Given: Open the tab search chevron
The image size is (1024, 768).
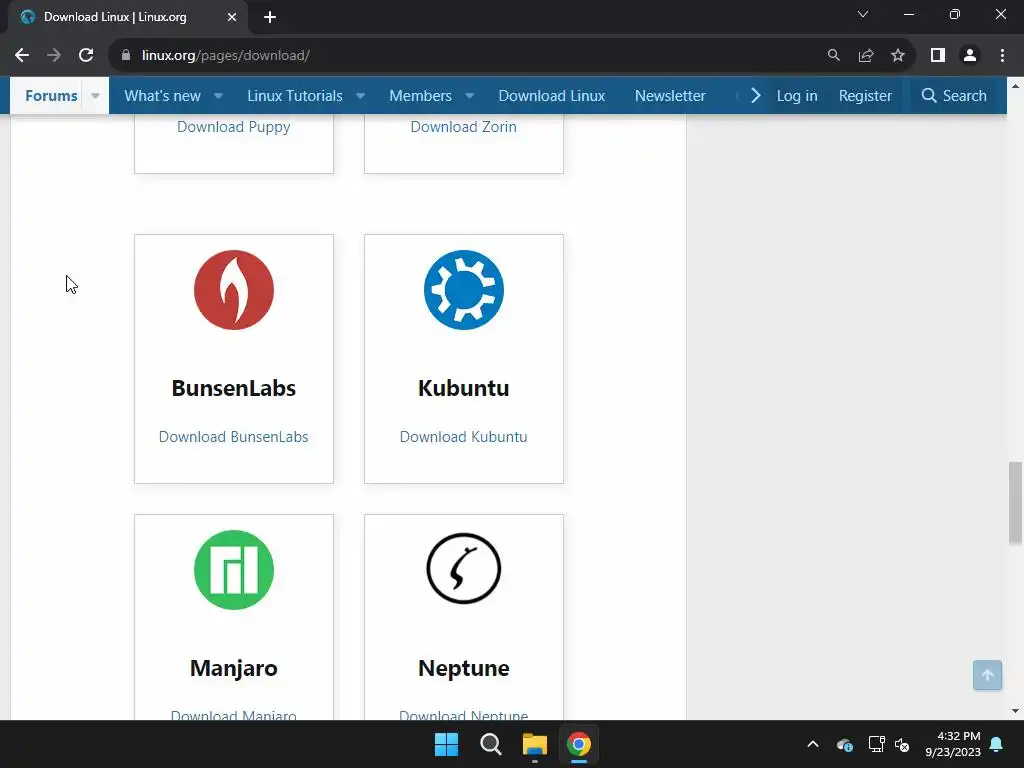Looking at the screenshot, I should (x=863, y=14).
